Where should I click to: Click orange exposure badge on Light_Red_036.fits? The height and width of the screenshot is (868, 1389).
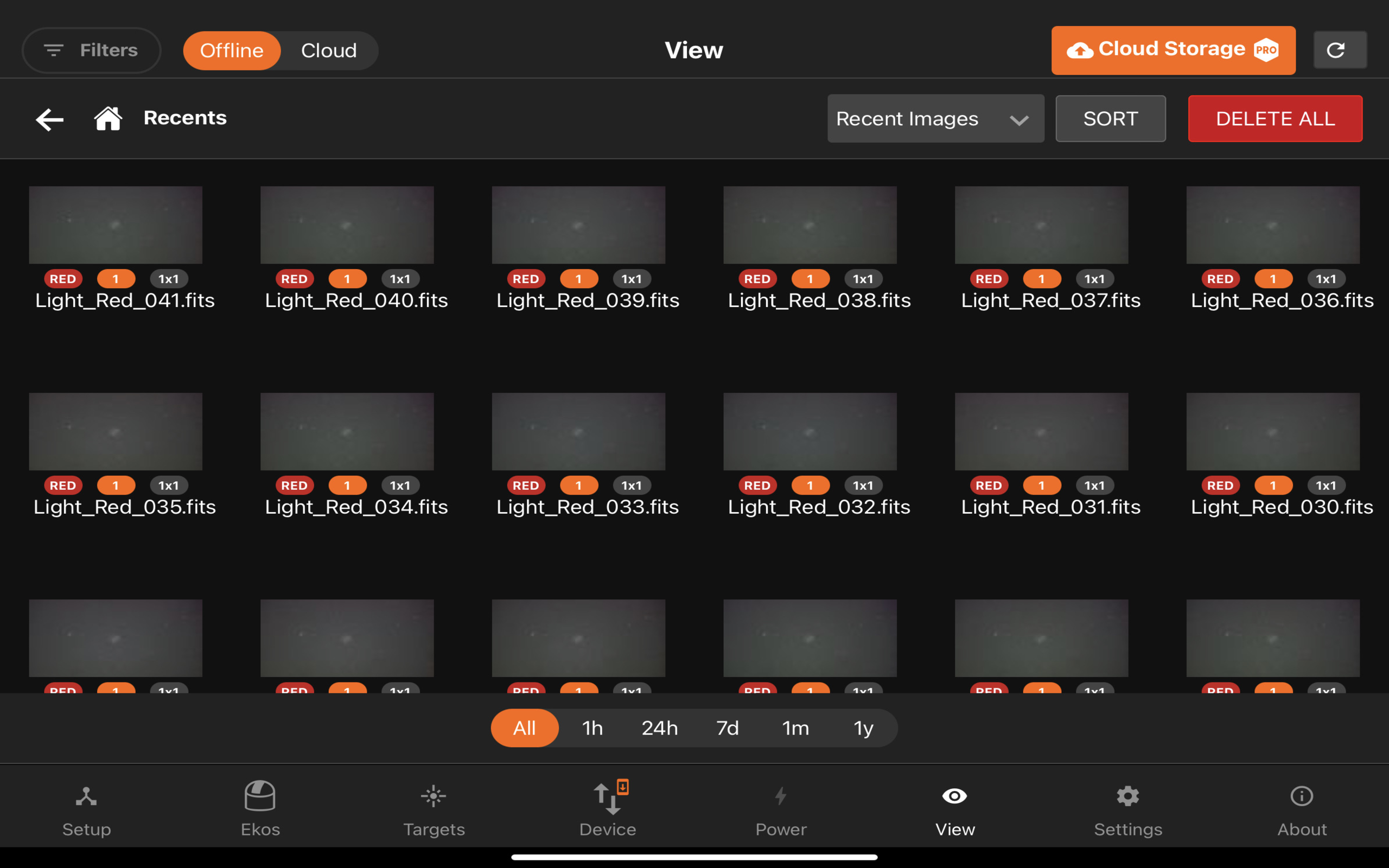(1273, 279)
